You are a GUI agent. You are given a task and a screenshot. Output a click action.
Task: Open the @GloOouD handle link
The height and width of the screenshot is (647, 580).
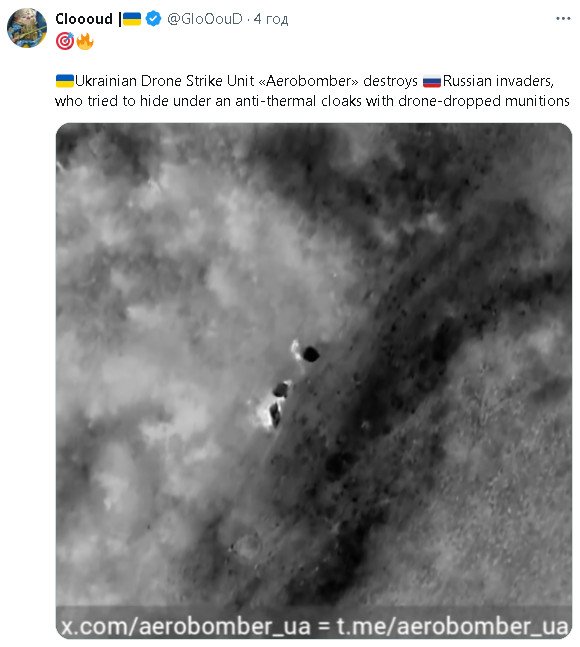tap(204, 19)
